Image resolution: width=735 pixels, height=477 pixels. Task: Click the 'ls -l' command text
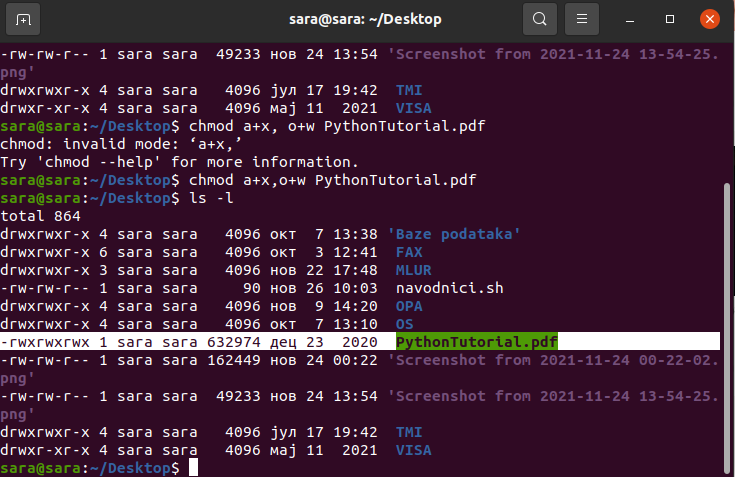(211, 198)
